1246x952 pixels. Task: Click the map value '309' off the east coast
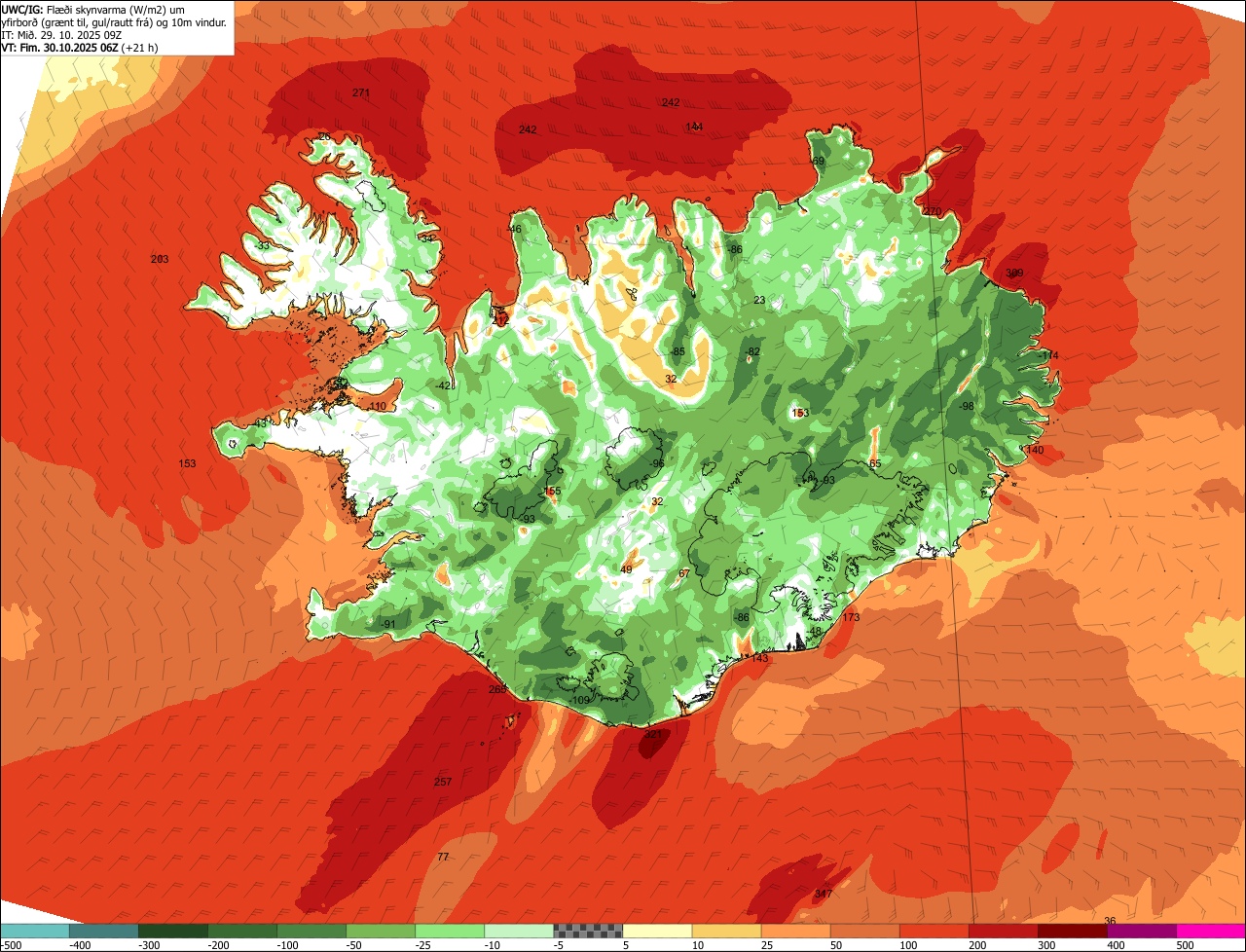pos(1014,274)
